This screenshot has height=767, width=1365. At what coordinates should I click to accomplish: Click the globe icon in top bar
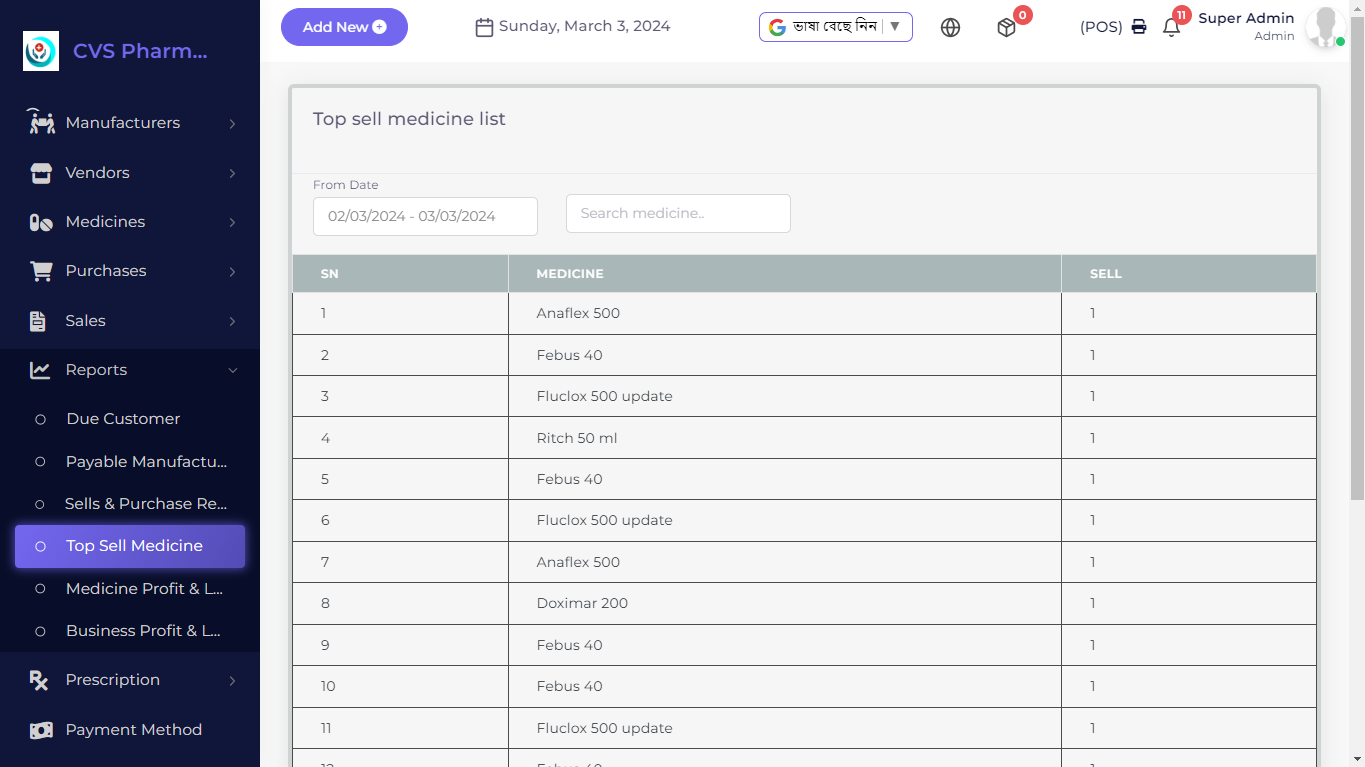(950, 28)
